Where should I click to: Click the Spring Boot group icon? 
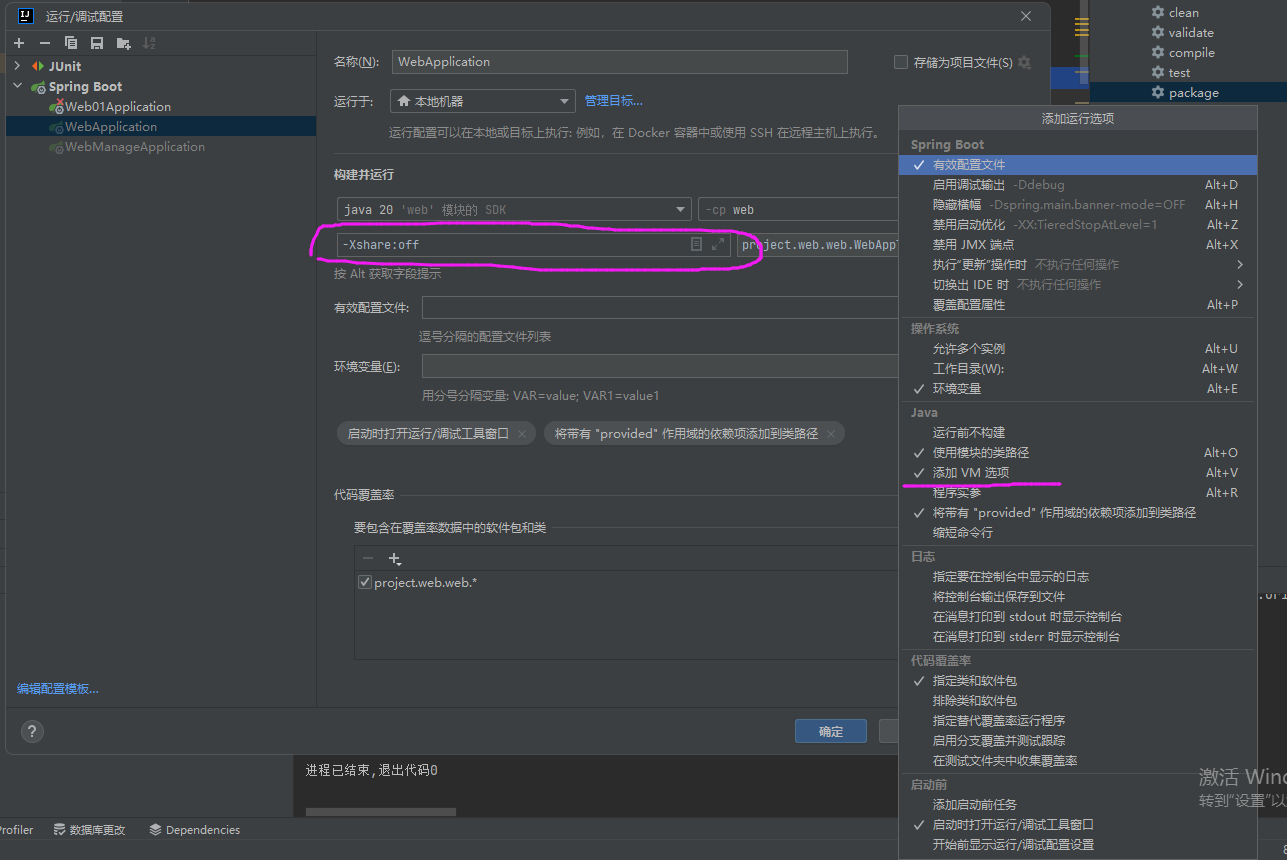click(38, 87)
